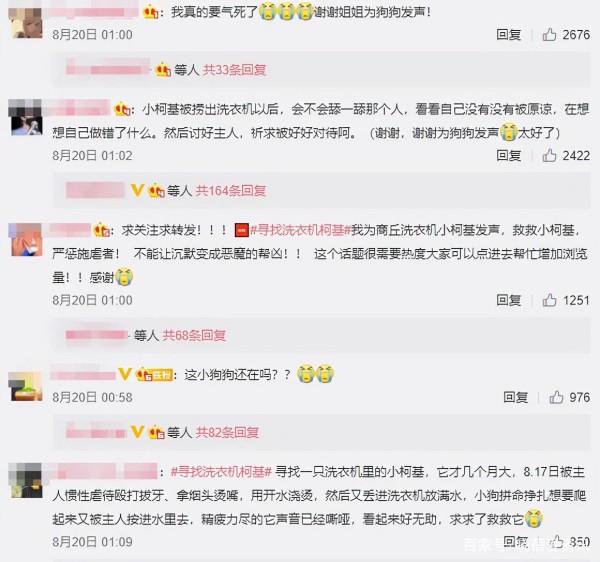Reply to the 8月20日 00:58 comment
This screenshot has width=600, height=562.
point(515,397)
